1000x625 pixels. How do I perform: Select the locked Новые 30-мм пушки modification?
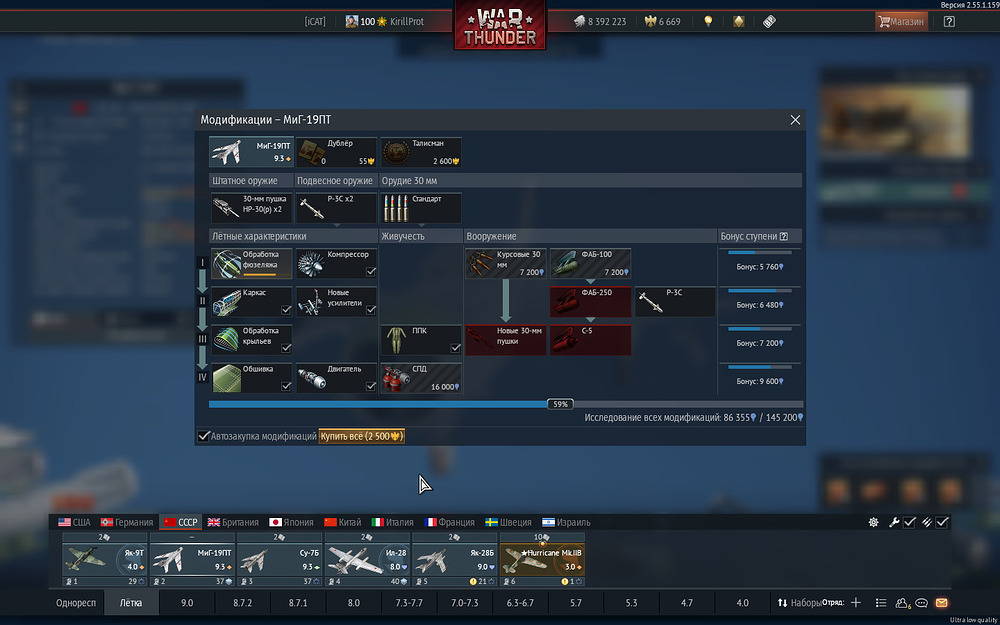point(506,340)
